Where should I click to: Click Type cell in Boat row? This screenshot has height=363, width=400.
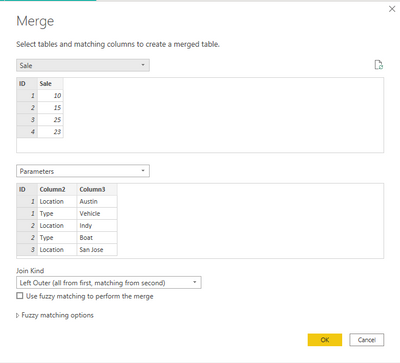(x=57, y=237)
